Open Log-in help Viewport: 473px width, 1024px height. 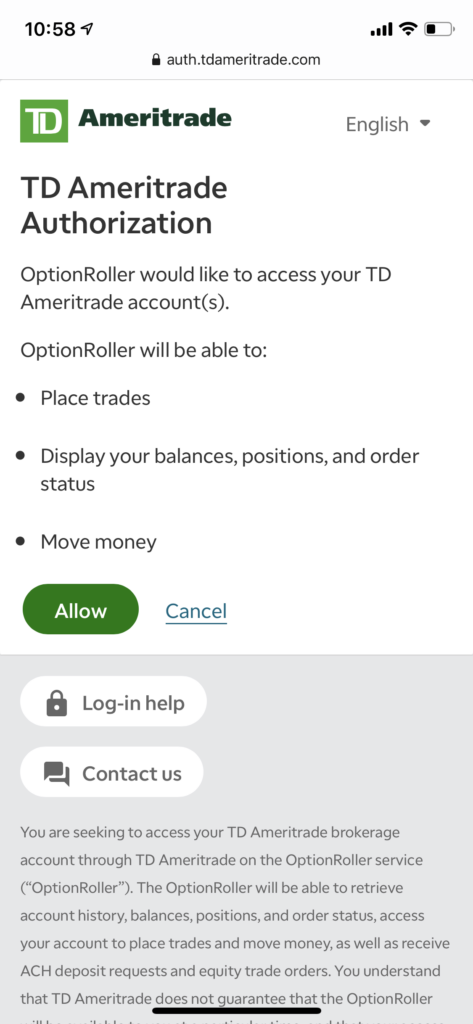(114, 702)
